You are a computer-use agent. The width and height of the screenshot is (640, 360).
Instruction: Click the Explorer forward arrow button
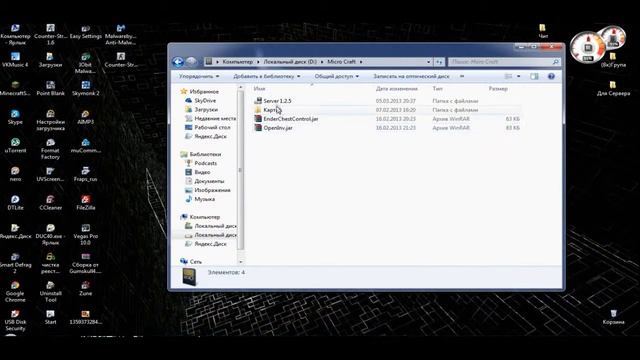pos(191,62)
